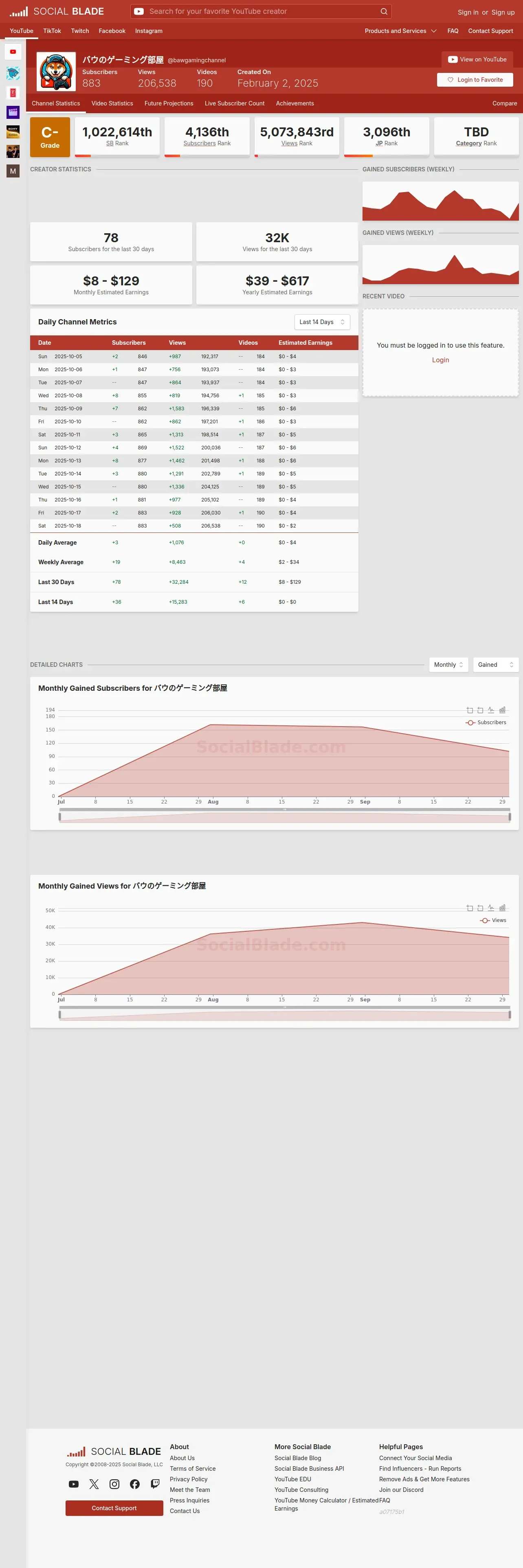The image size is (523, 1568).
Task: Open the footer Terms of Service link
Action: coord(192,1469)
